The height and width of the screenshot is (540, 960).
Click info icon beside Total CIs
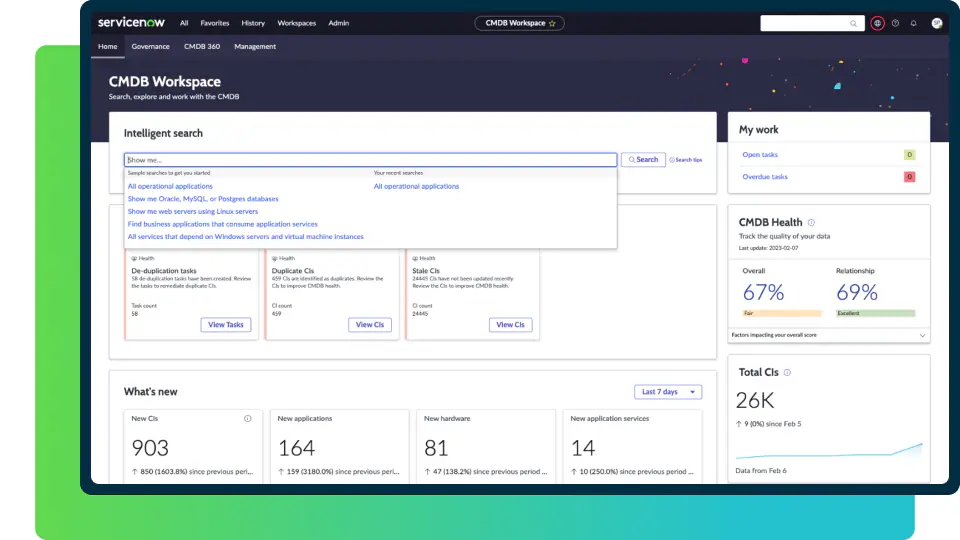[x=787, y=372]
